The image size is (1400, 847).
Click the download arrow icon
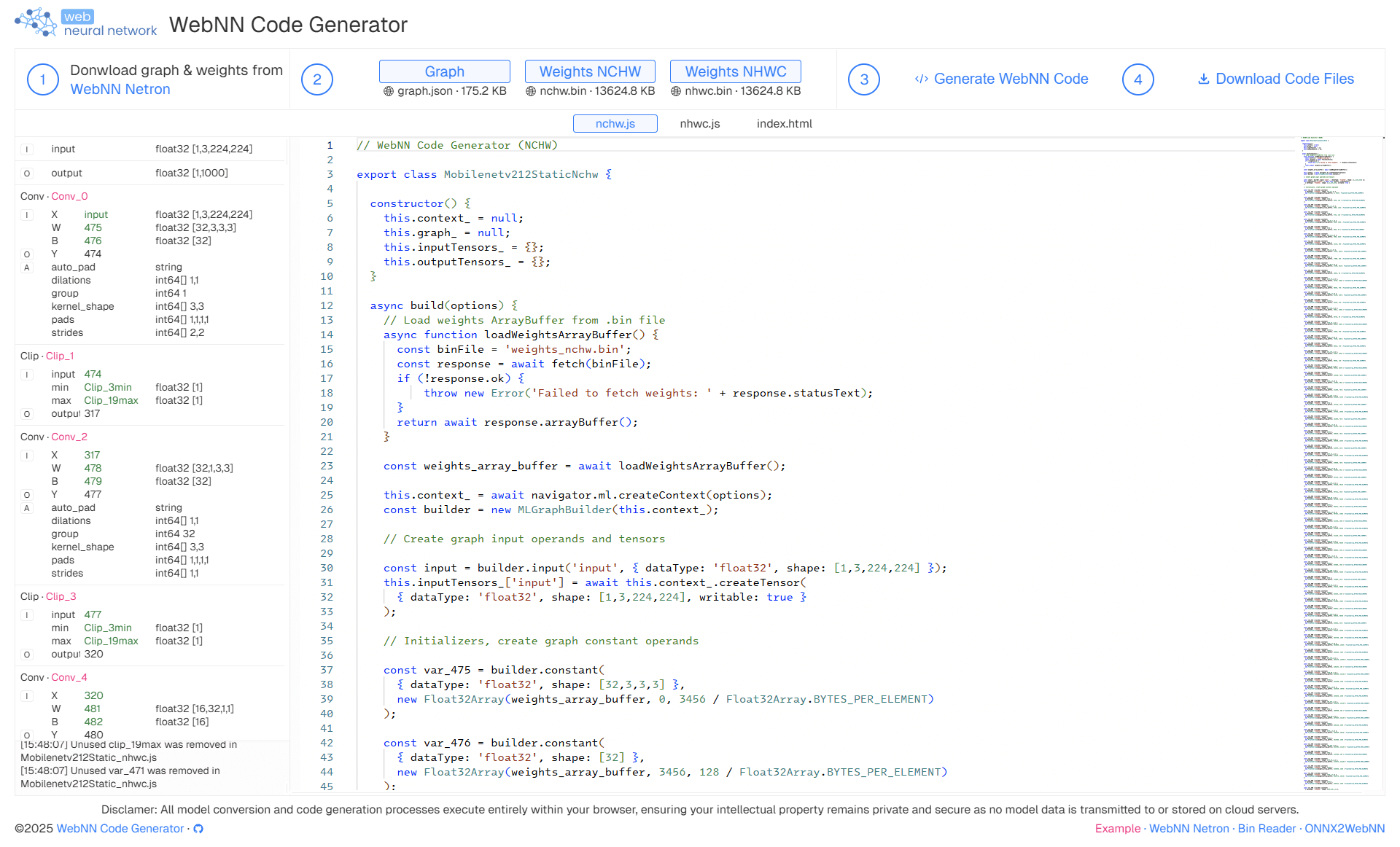point(1203,79)
